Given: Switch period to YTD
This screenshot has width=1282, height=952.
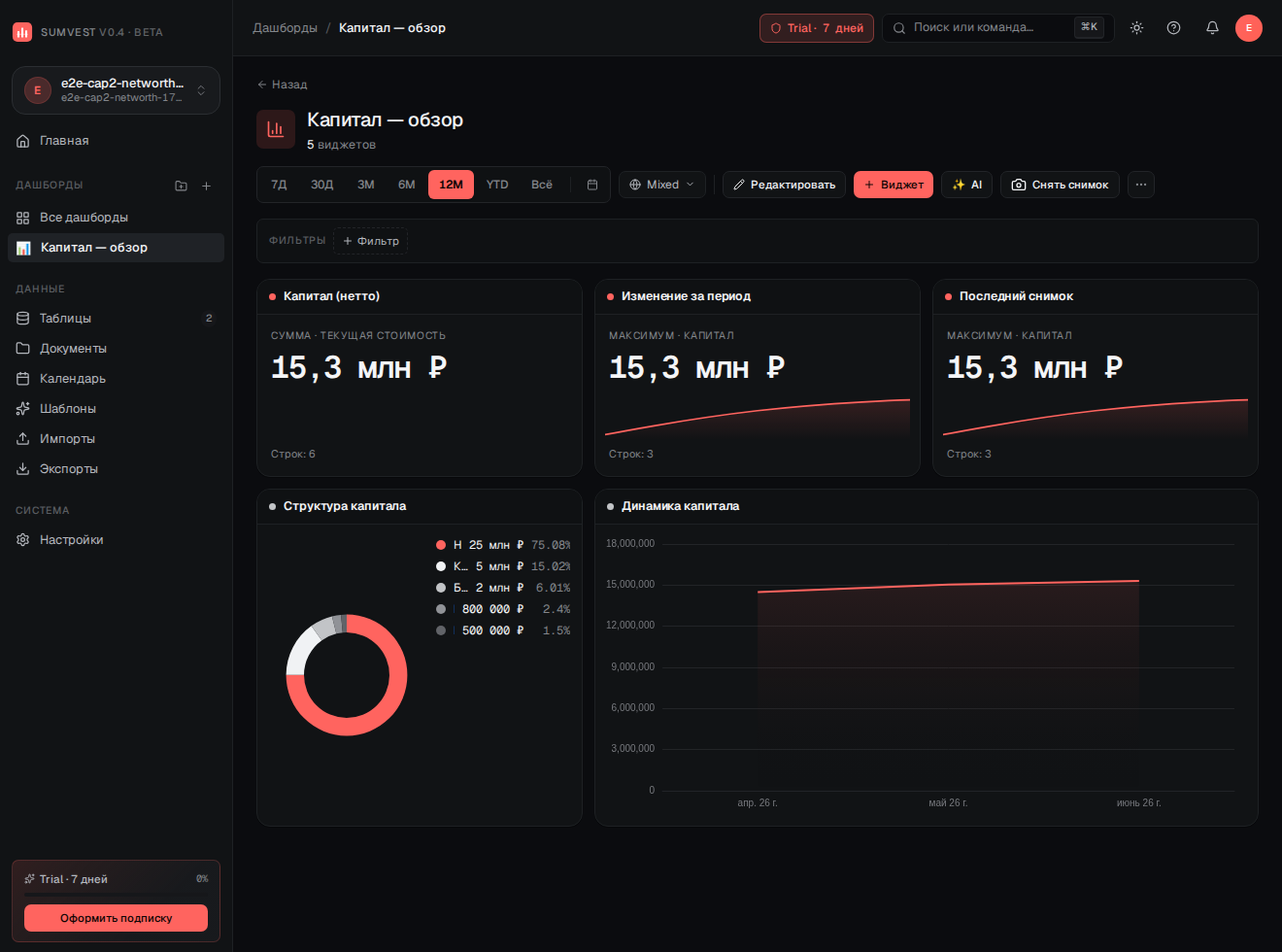Looking at the screenshot, I should coord(497,185).
